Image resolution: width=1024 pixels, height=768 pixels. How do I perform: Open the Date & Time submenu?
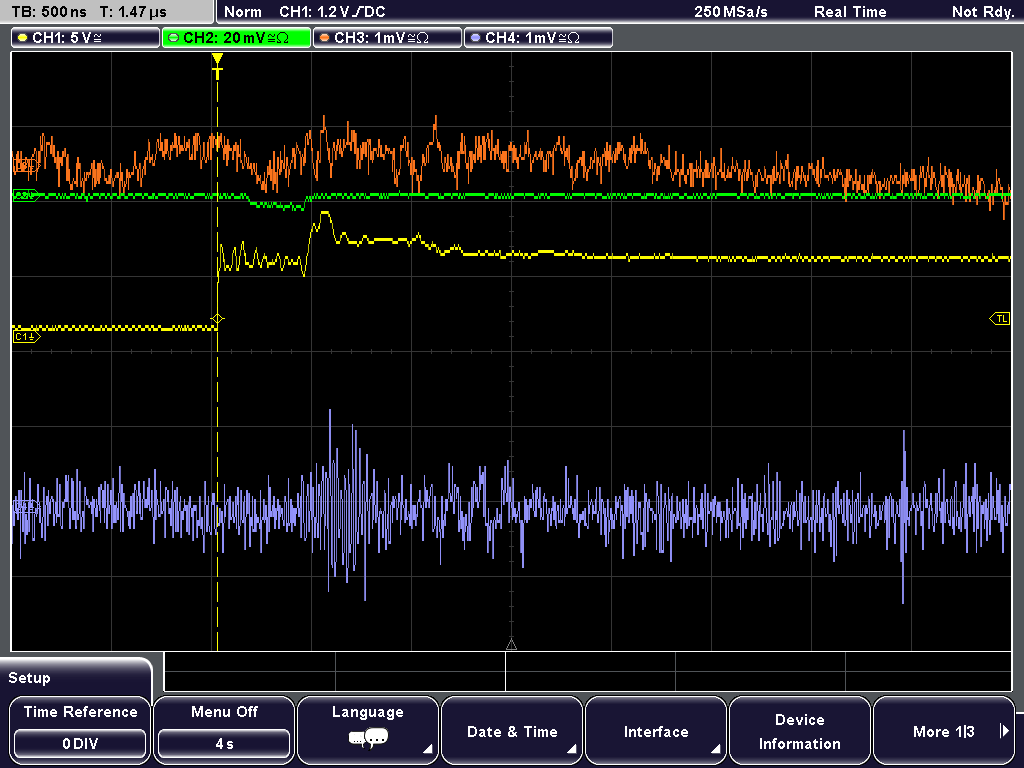(x=512, y=730)
